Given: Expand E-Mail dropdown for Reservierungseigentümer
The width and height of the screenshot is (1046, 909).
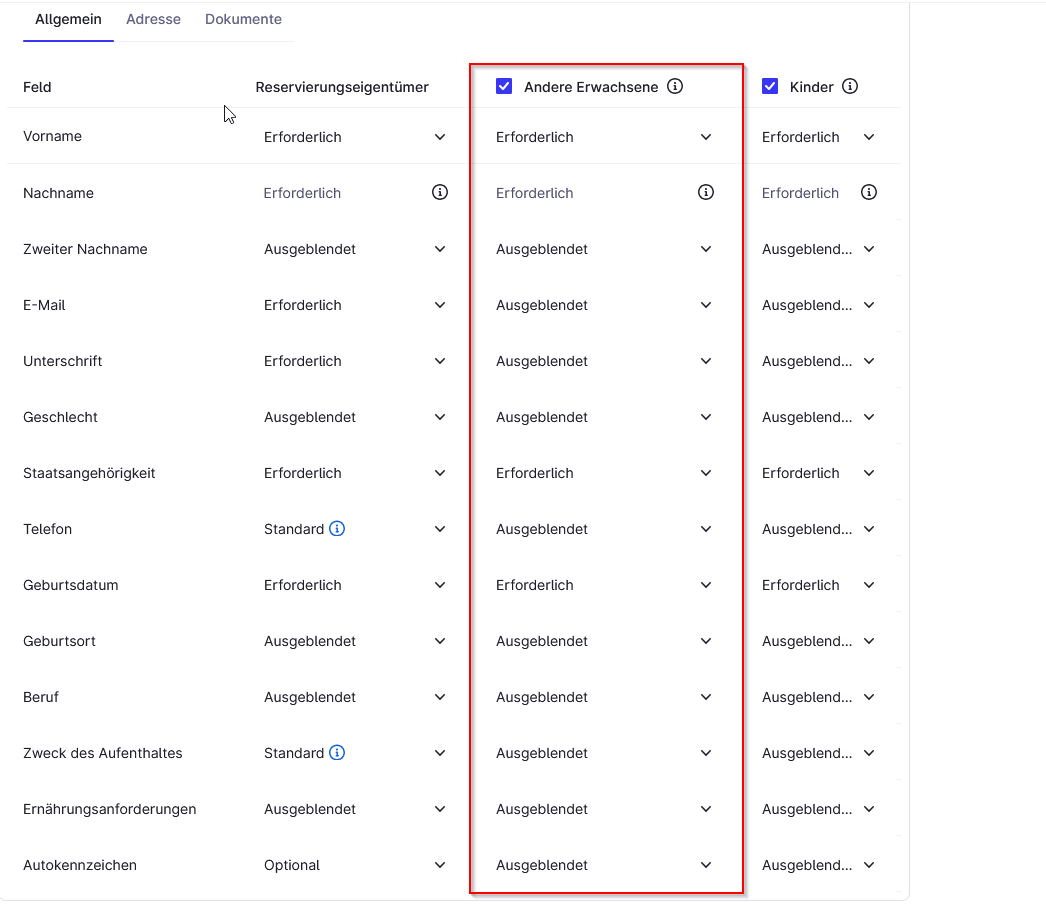Looking at the screenshot, I should click(x=355, y=305).
